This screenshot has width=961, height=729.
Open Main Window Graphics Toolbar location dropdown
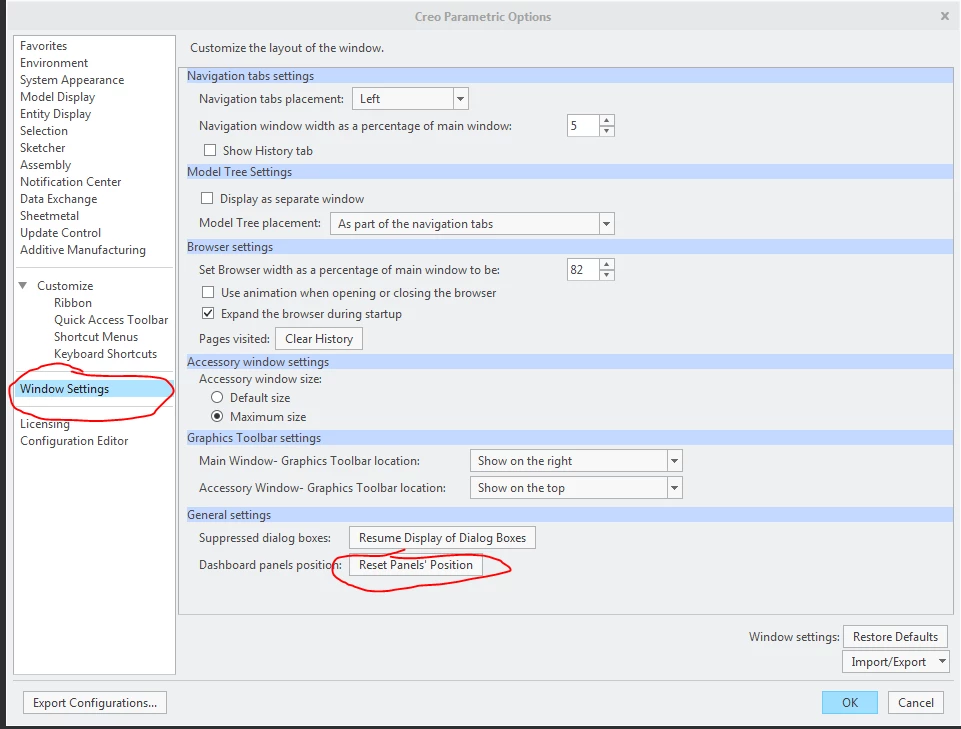coord(674,461)
